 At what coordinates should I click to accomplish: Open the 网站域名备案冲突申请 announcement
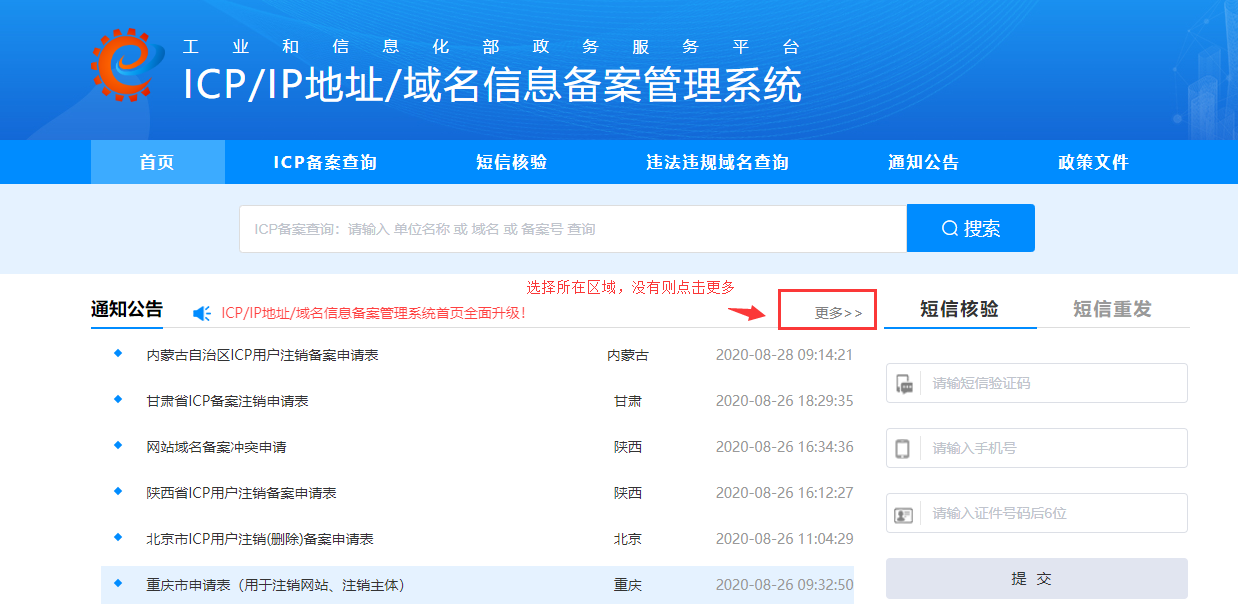pyautogui.click(x=218, y=447)
